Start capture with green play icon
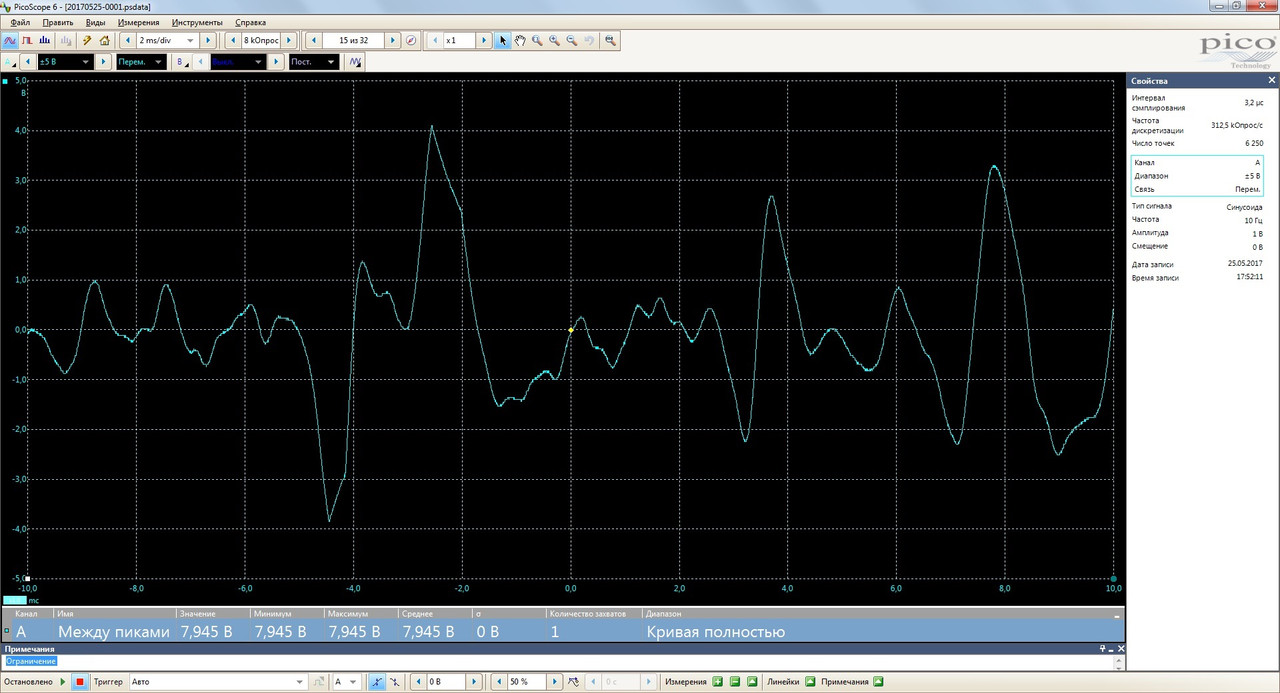This screenshot has width=1280, height=693. pos(63,682)
